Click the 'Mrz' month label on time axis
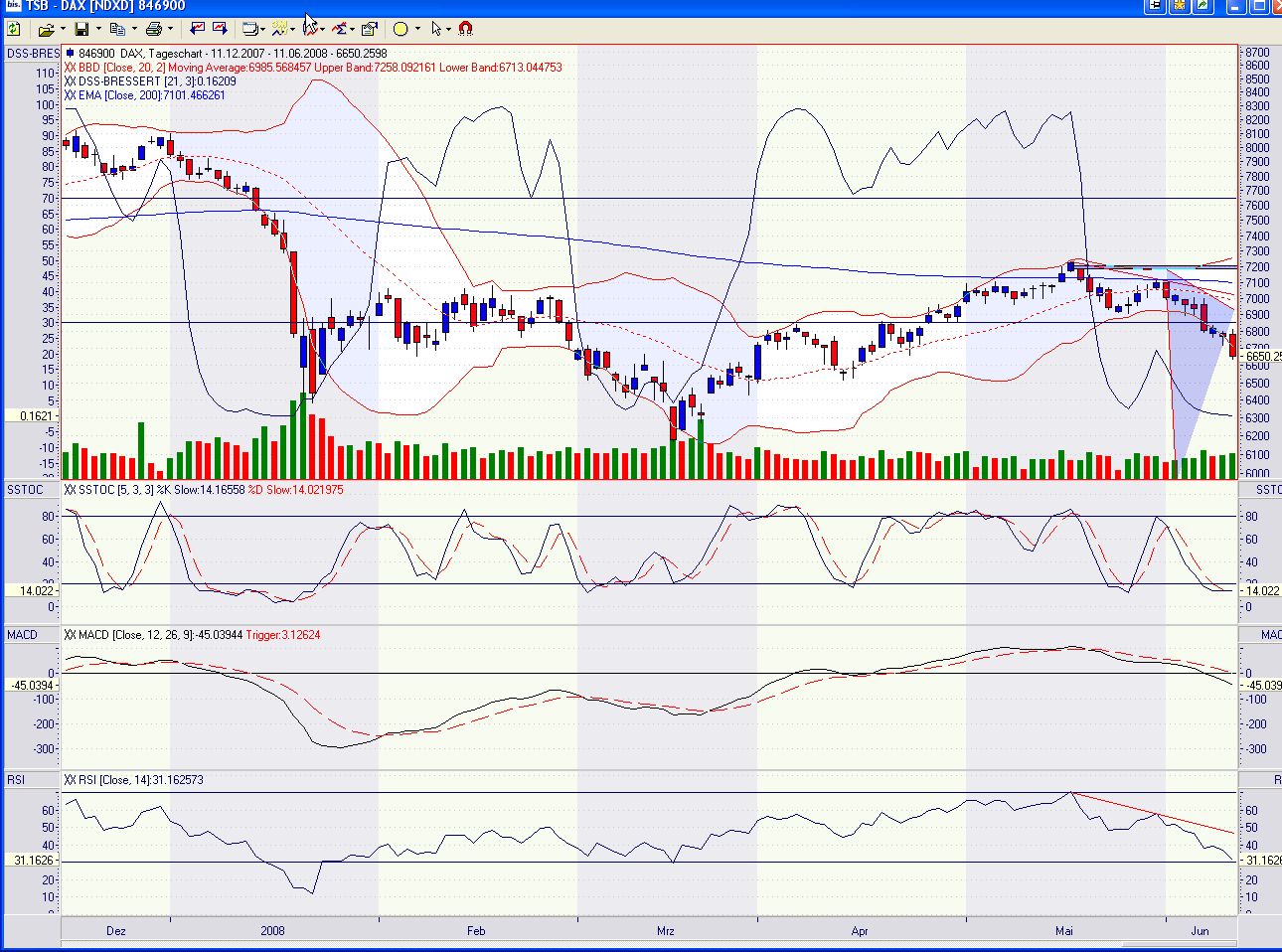The height and width of the screenshot is (952, 1282). click(x=666, y=931)
